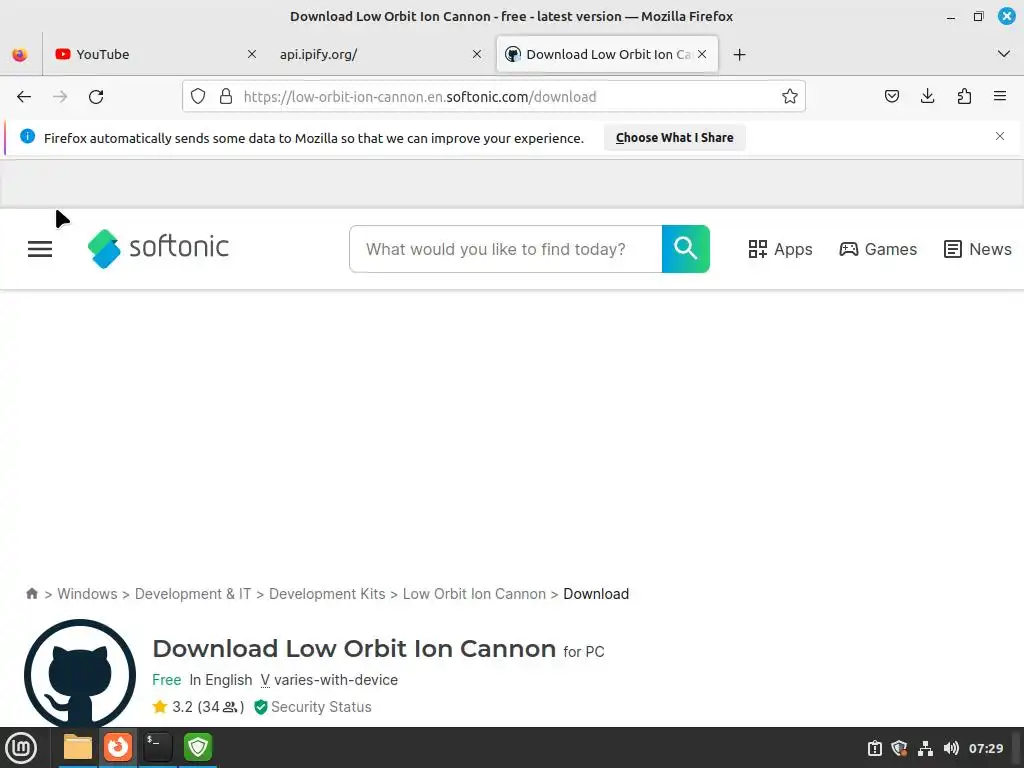Go to breadcrumb home icon

31,593
